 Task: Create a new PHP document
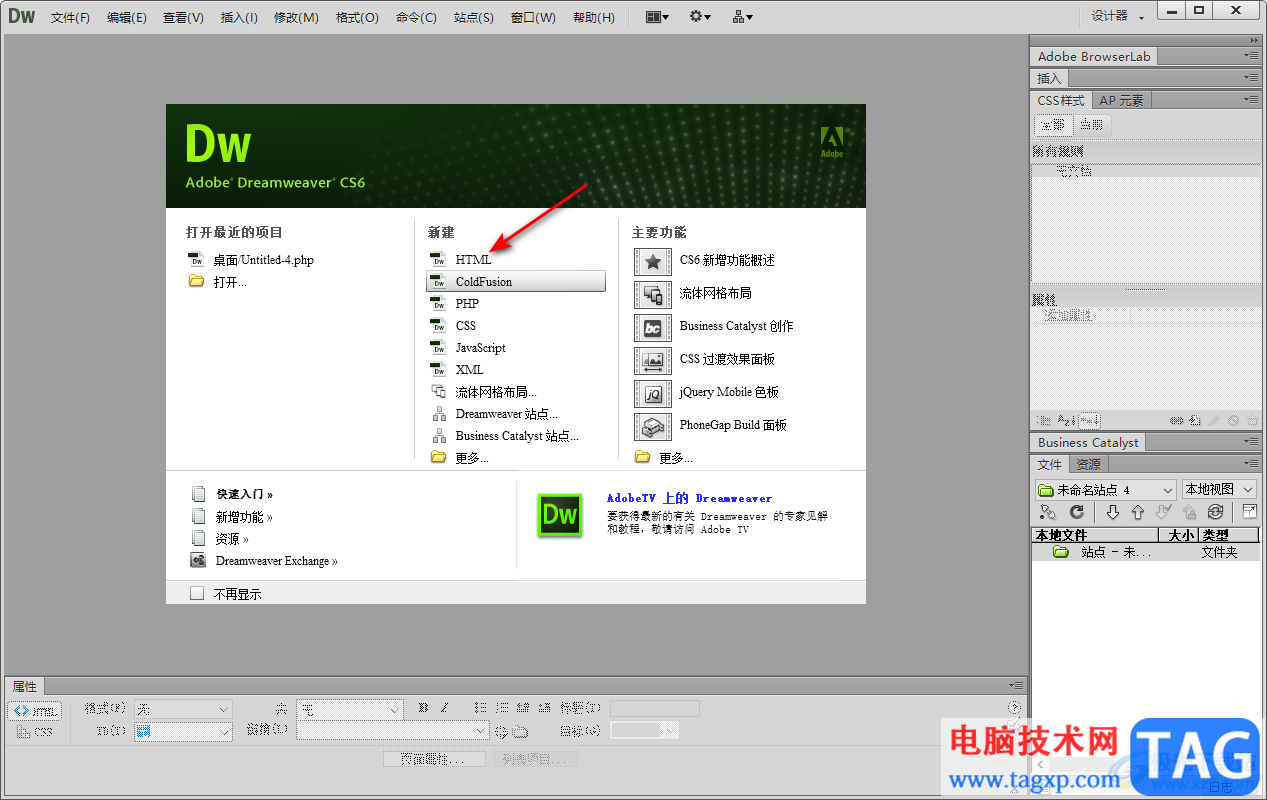click(x=467, y=304)
